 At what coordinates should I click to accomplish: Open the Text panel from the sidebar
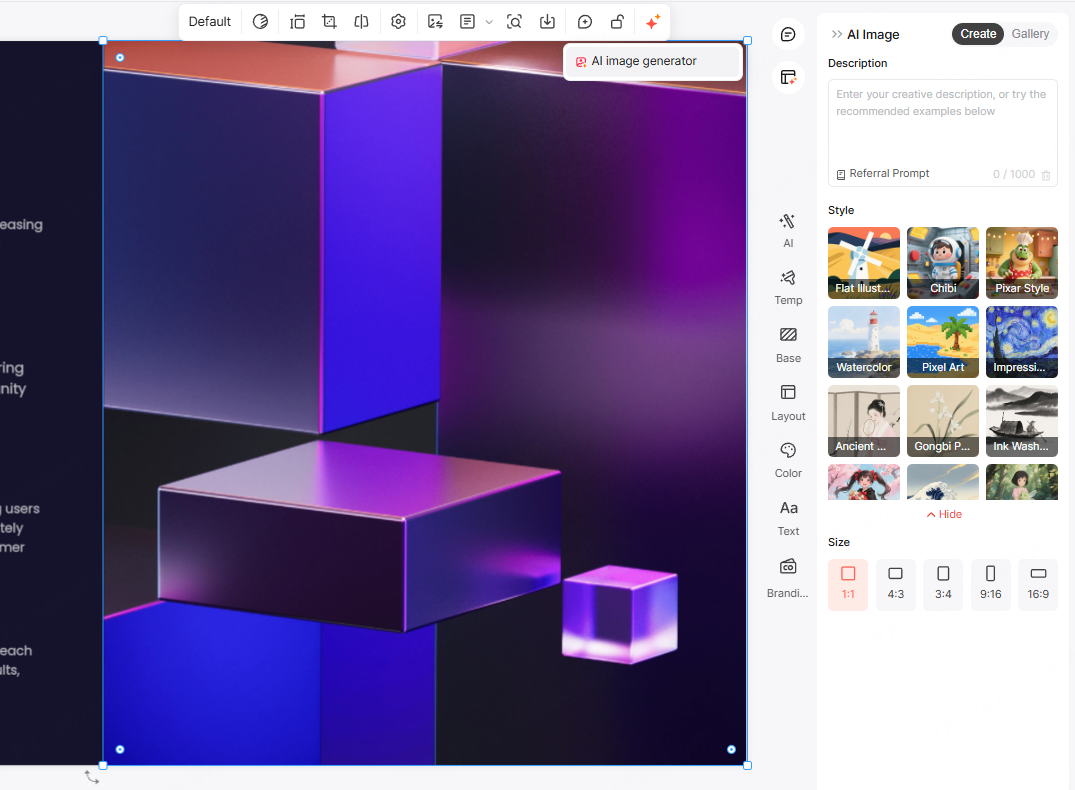click(788, 517)
